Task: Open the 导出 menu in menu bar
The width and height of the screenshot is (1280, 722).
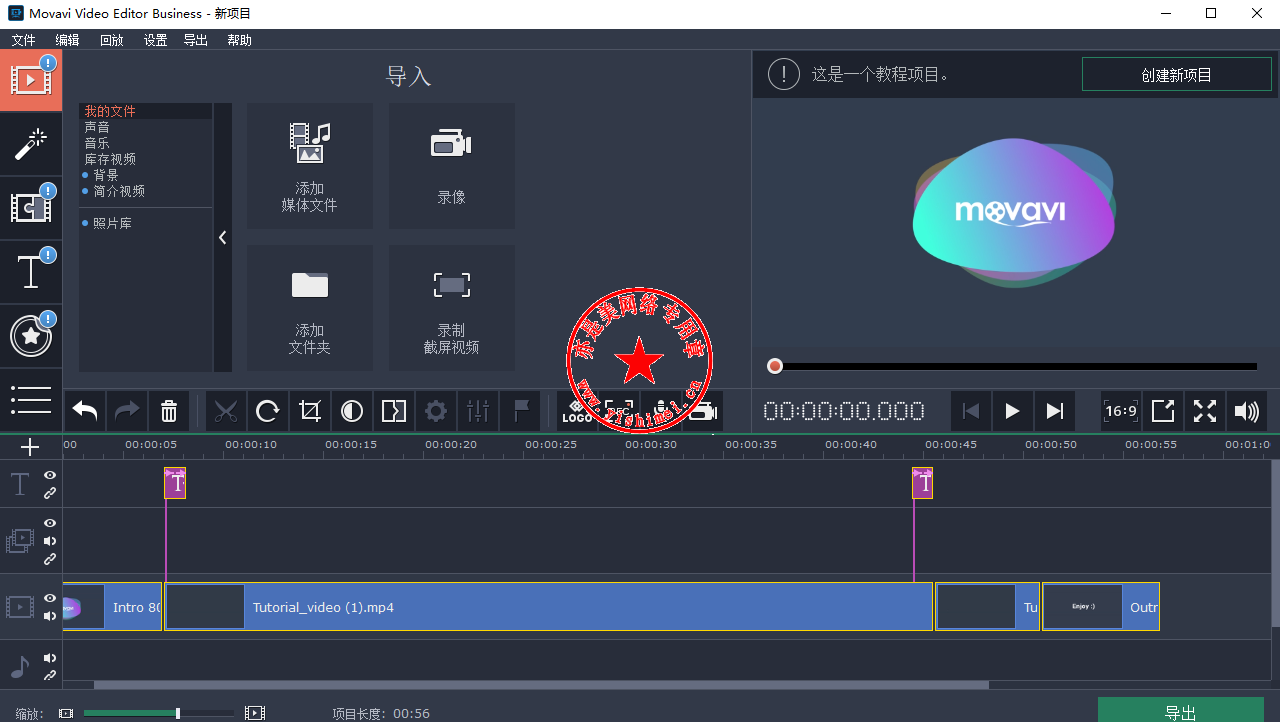Action: (x=196, y=40)
